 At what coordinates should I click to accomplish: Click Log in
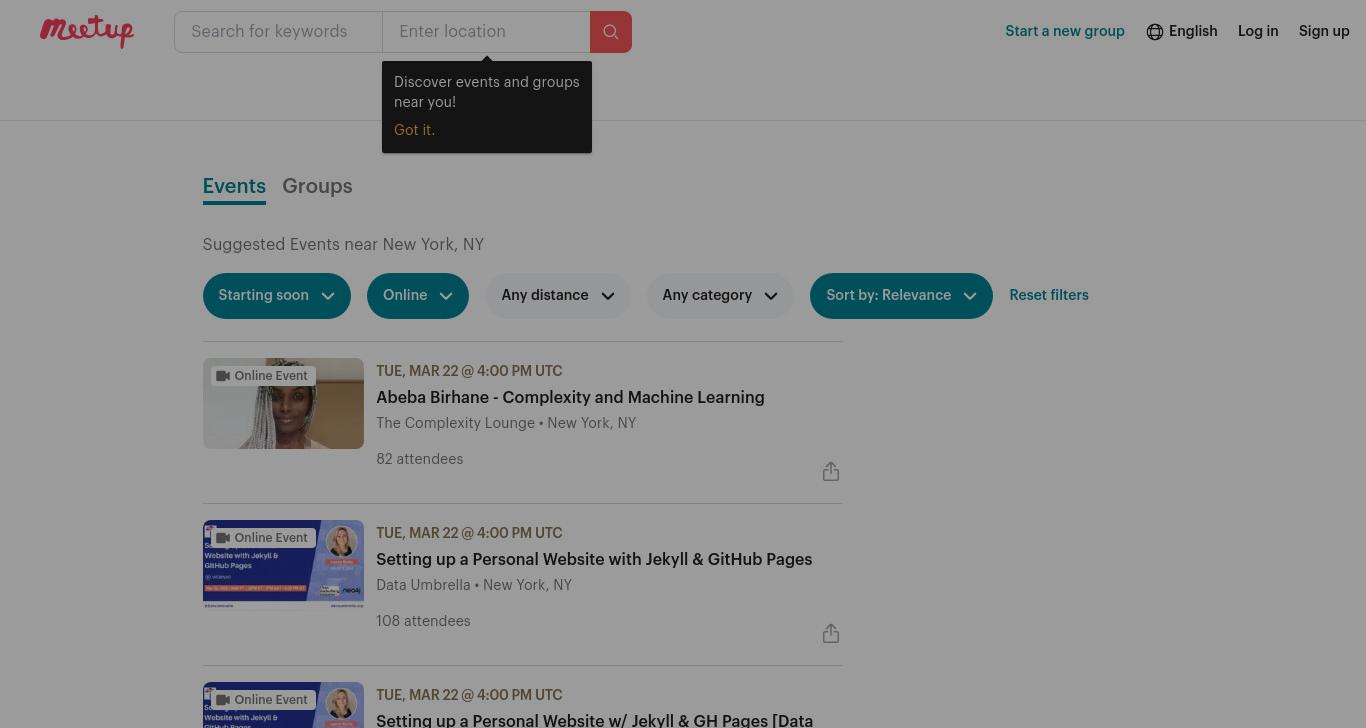tap(1258, 32)
